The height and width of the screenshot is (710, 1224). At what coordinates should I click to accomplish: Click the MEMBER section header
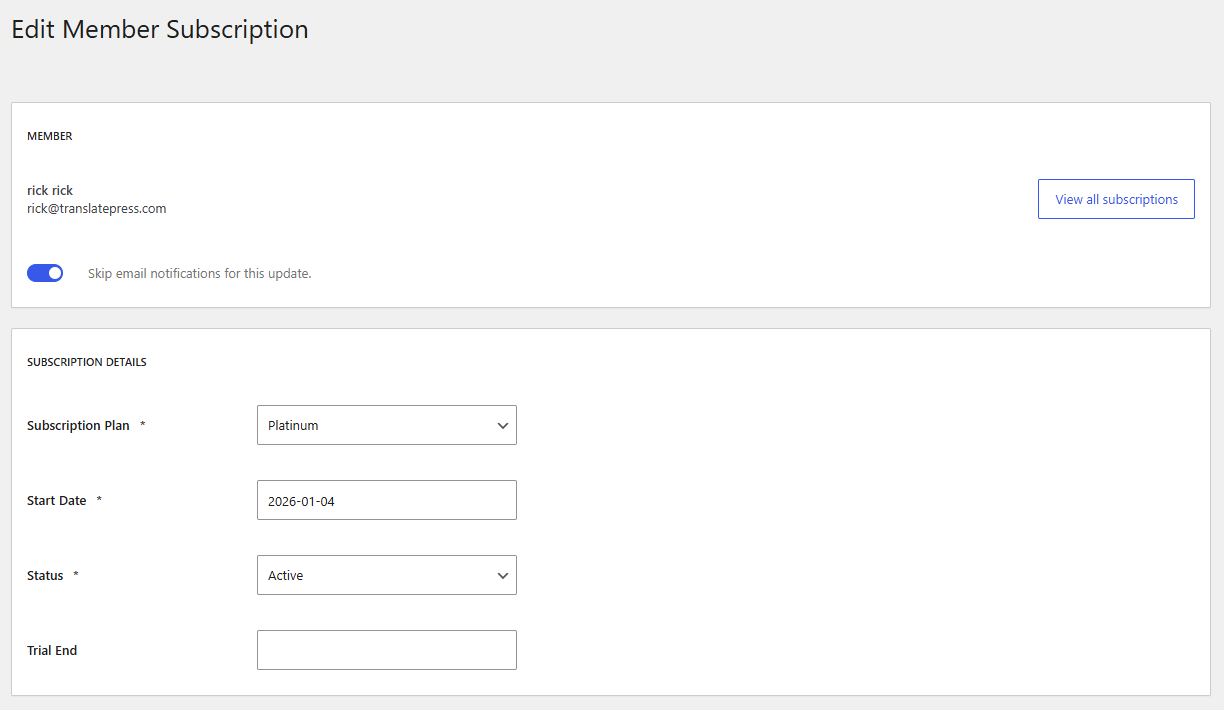click(x=49, y=136)
